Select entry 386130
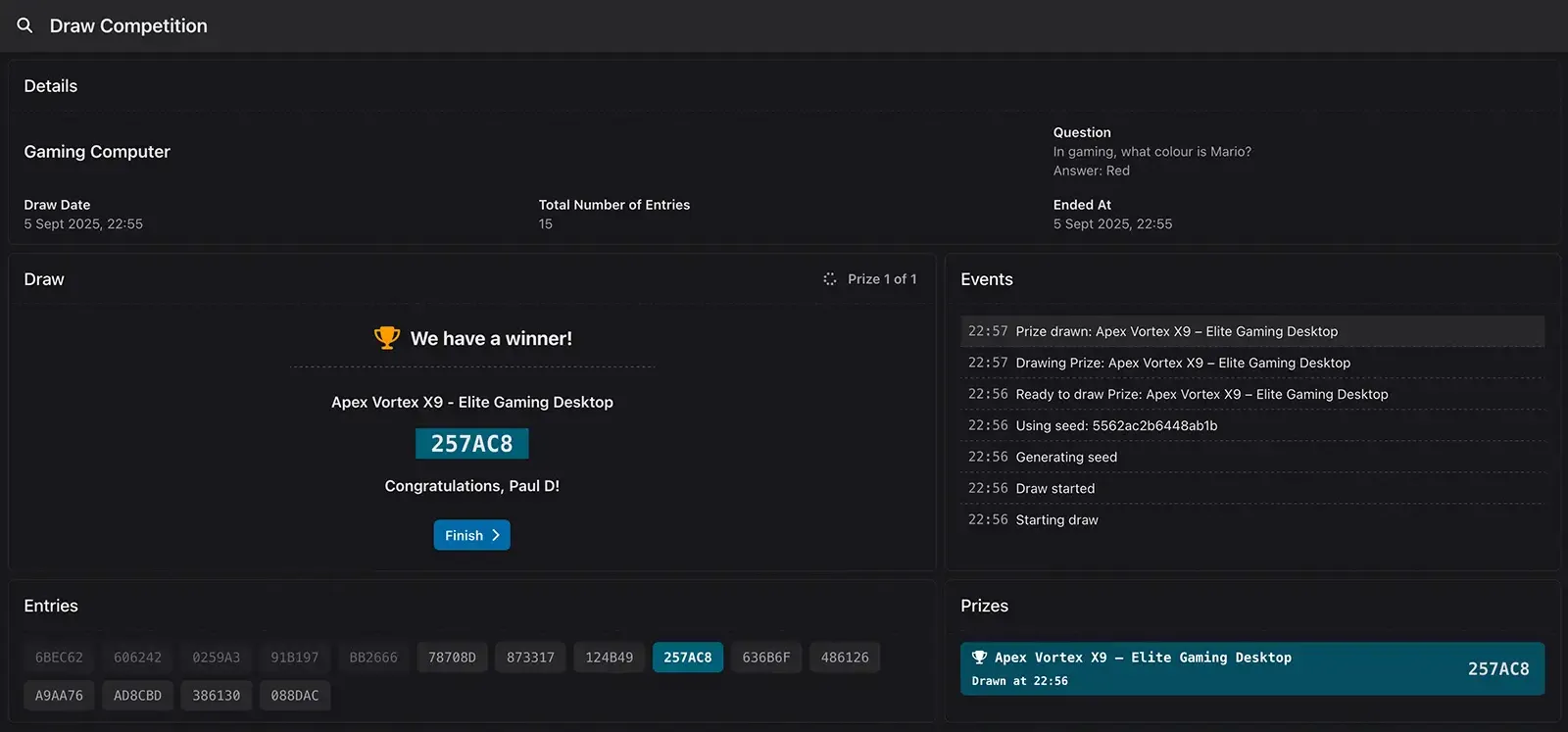Image resolution: width=1568 pixels, height=732 pixels. click(x=217, y=696)
